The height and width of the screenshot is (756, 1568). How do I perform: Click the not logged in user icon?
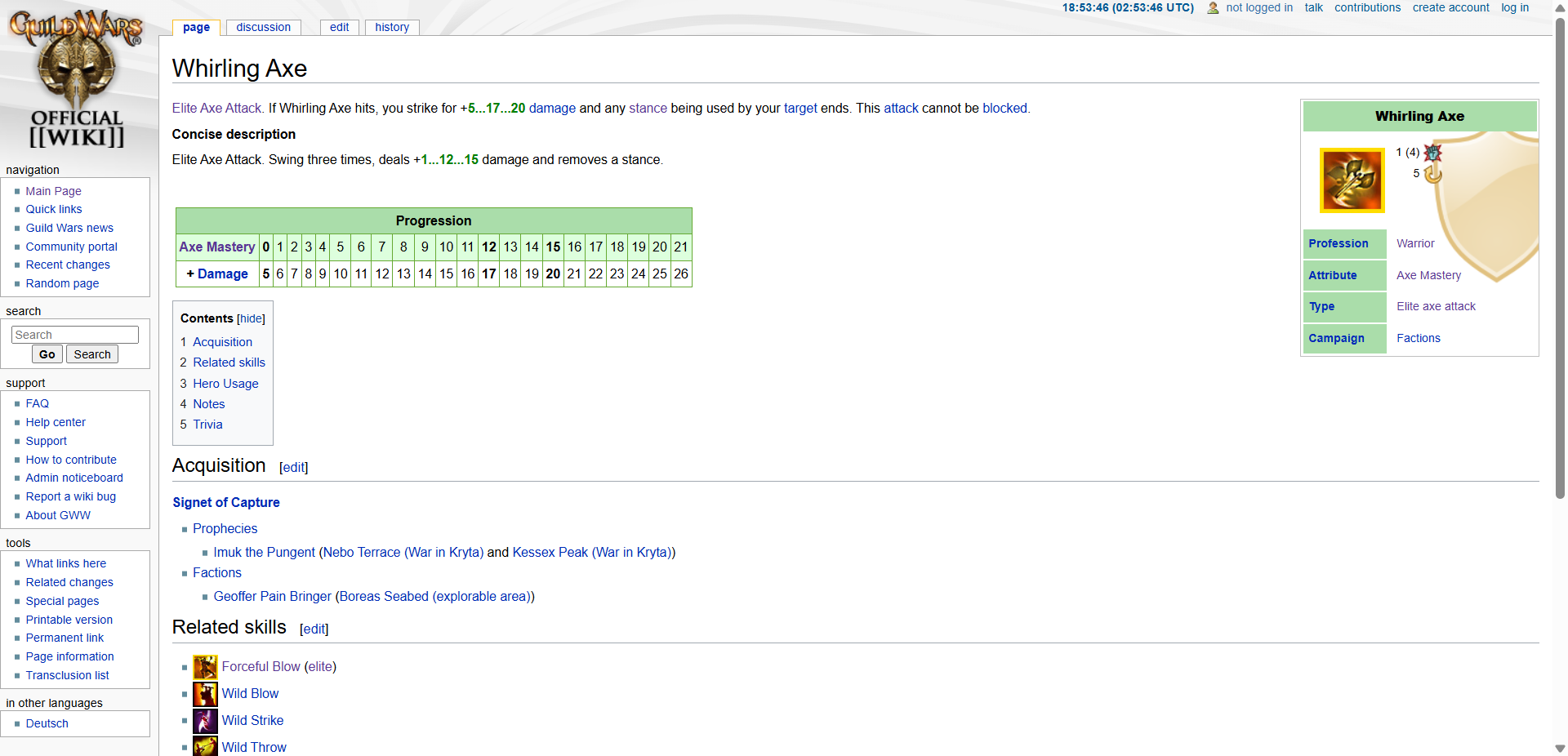pos(1213,8)
